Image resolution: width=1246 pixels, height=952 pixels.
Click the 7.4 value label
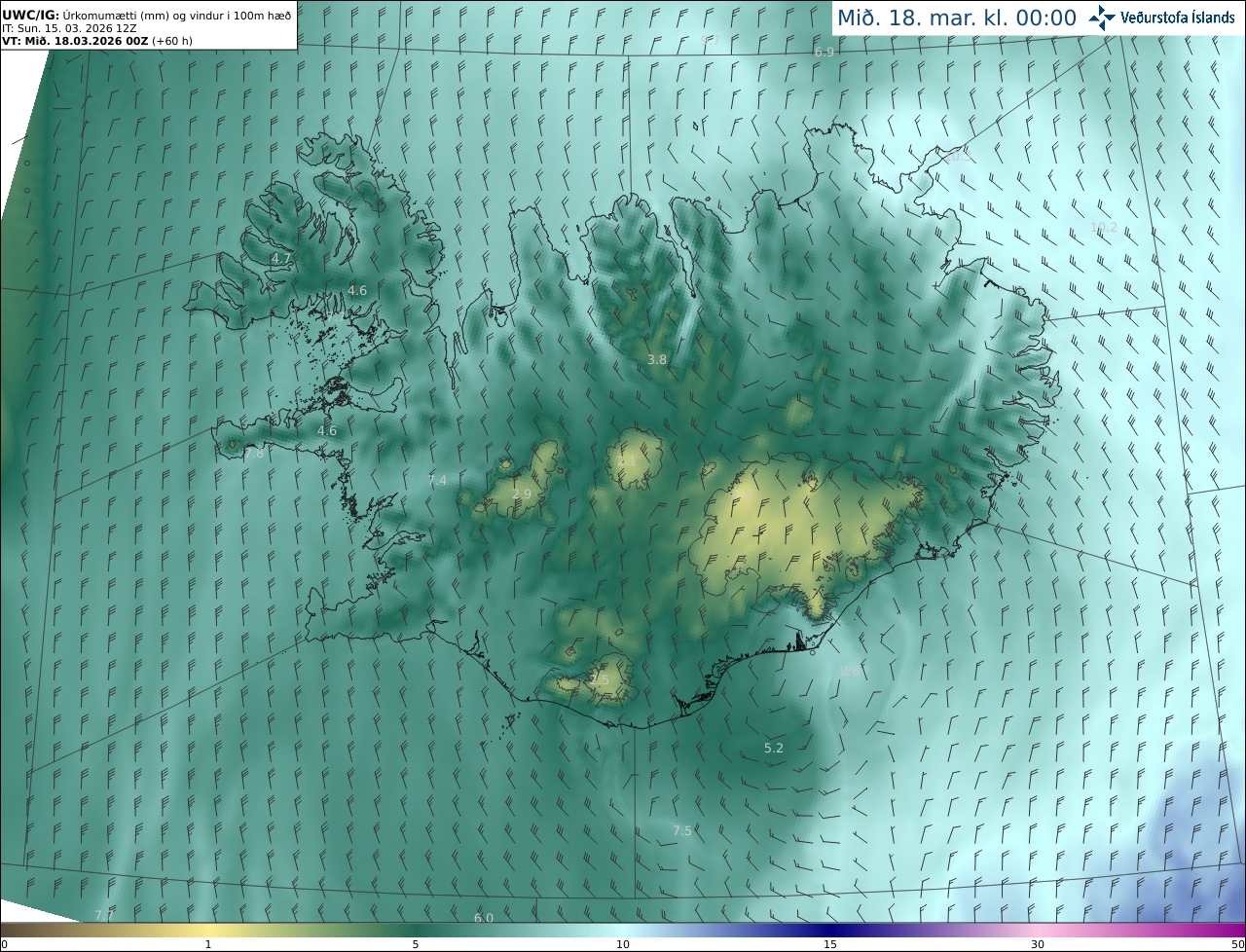[x=437, y=480]
